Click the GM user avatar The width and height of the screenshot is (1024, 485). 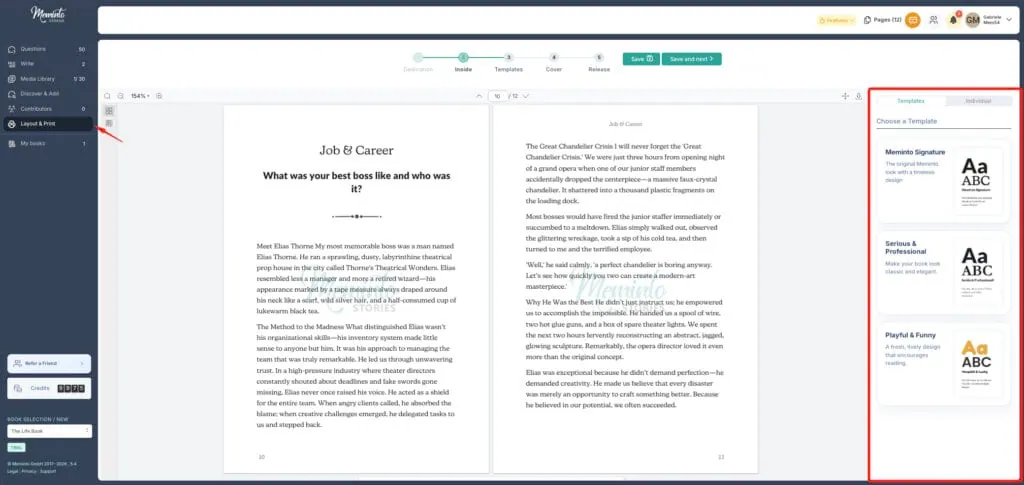tap(972, 20)
